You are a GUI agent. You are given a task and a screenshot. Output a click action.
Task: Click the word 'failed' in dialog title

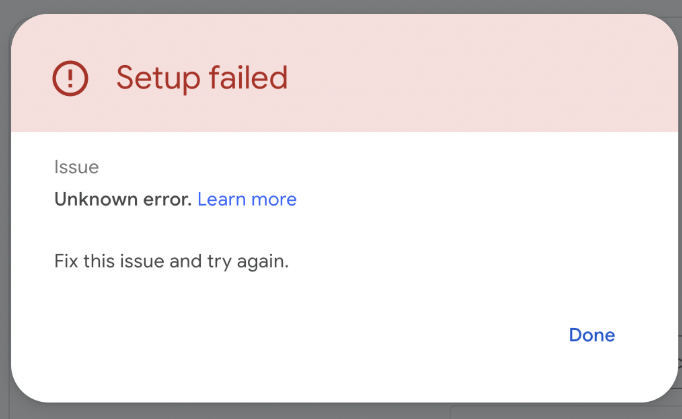coord(248,77)
